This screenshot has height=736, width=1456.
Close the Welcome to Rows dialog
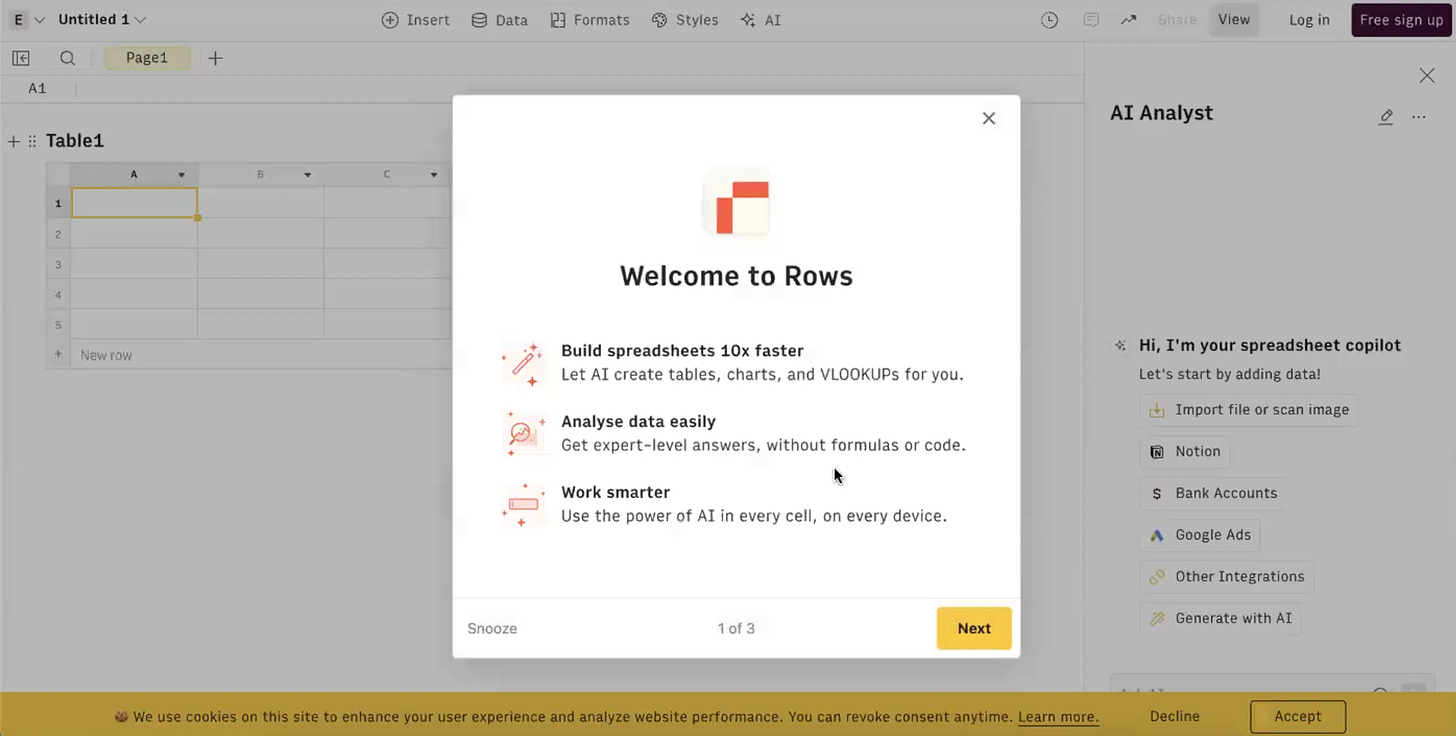[x=989, y=118]
